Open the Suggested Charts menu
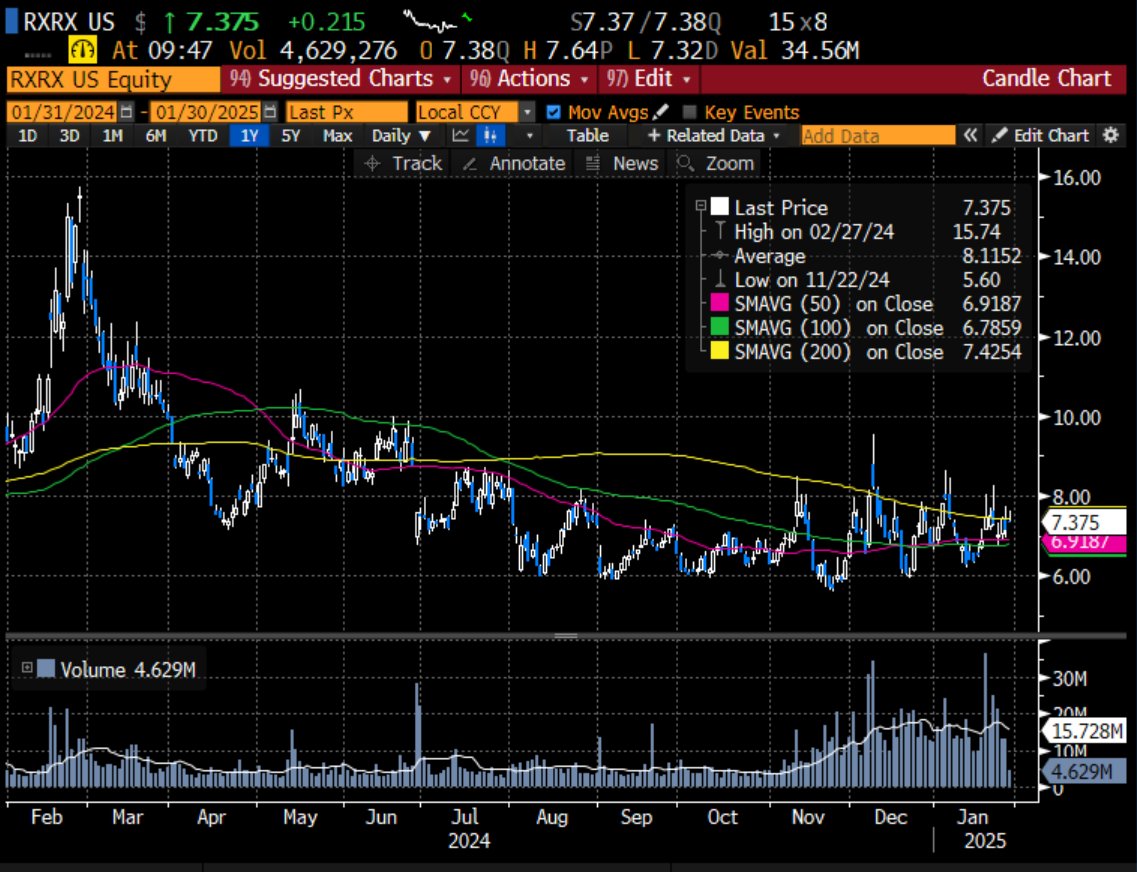This screenshot has width=1137, height=872. pos(340,78)
